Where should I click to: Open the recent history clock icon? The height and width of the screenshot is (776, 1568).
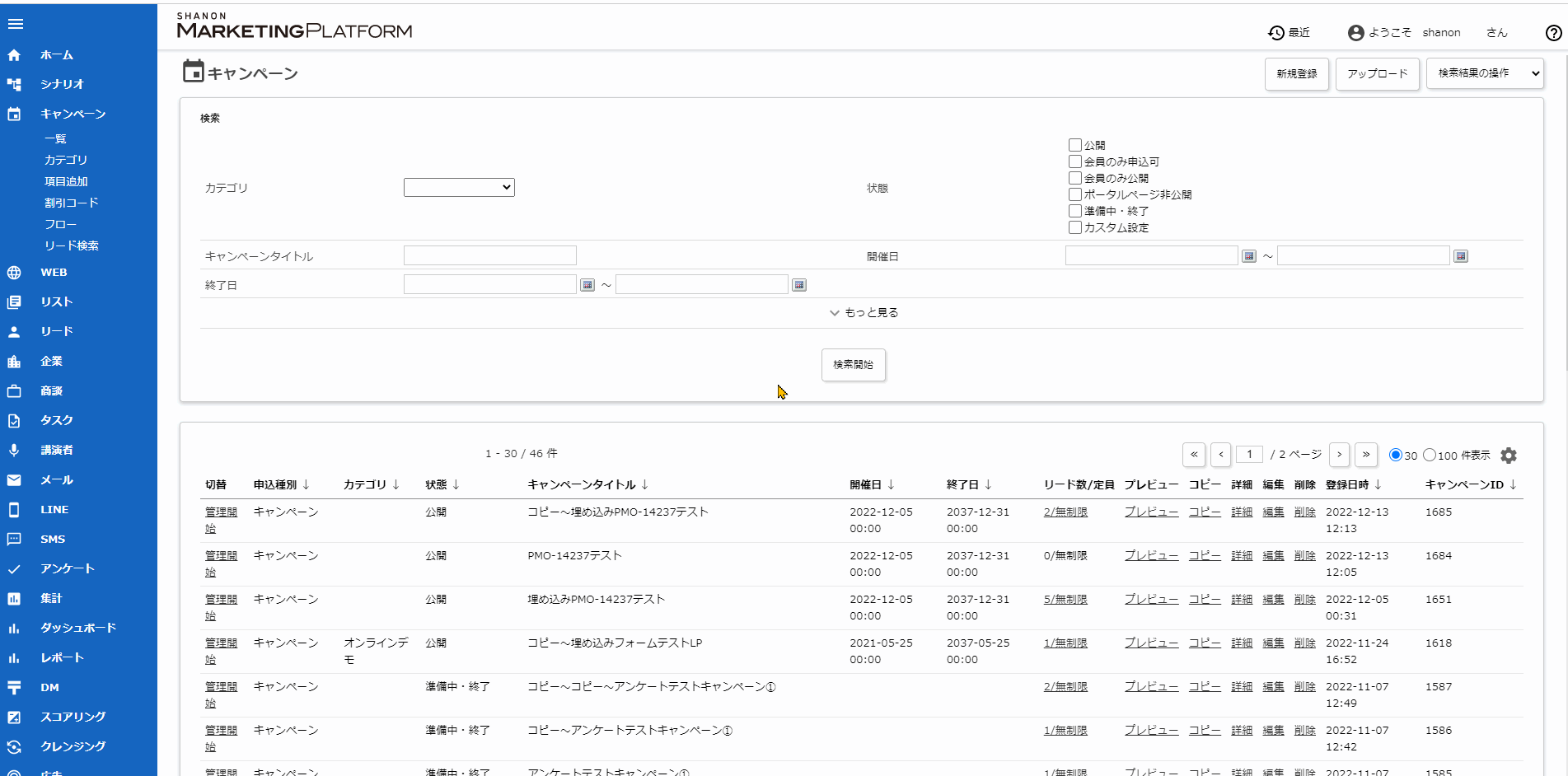click(1276, 33)
